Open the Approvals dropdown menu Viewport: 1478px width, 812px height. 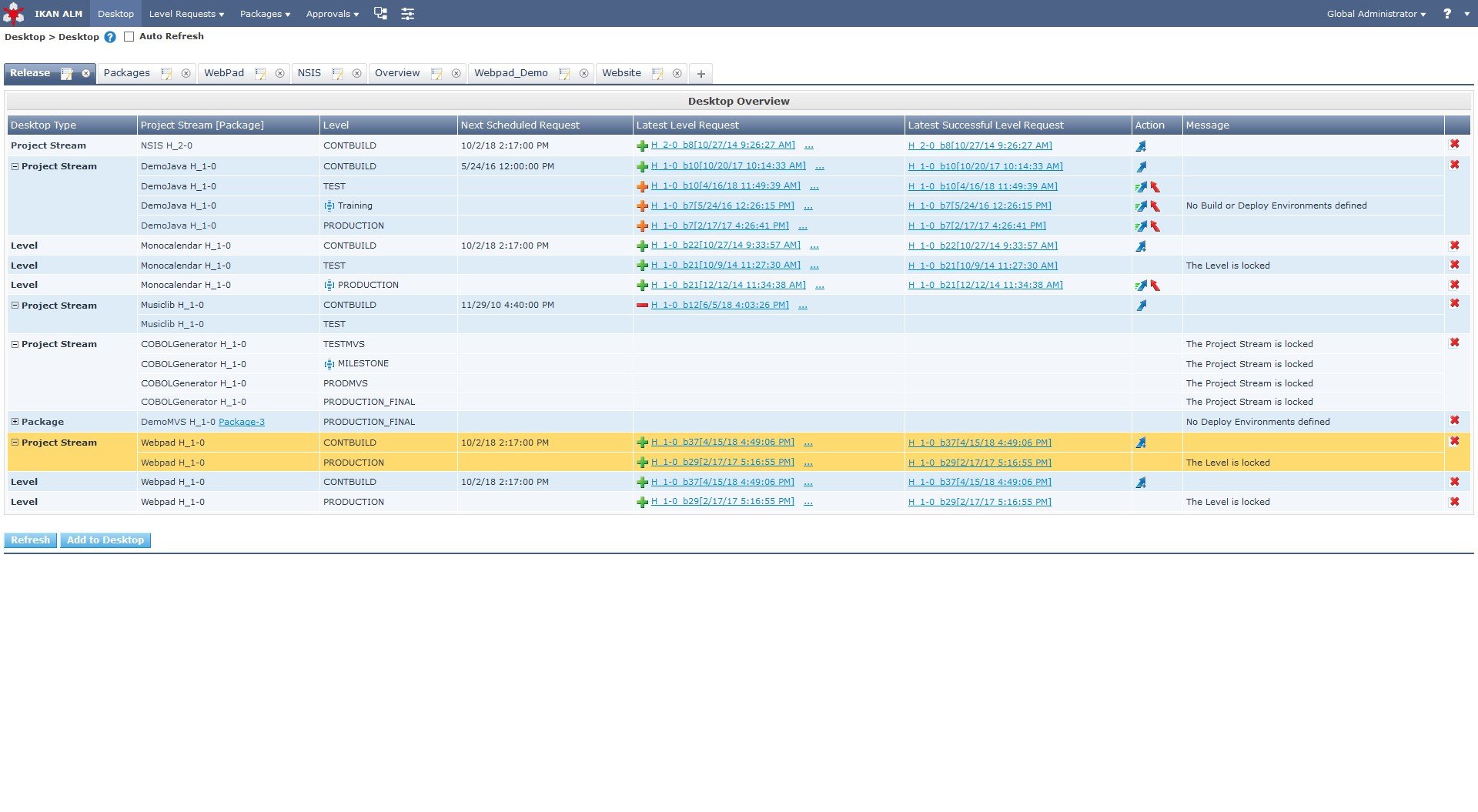tap(333, 14)
